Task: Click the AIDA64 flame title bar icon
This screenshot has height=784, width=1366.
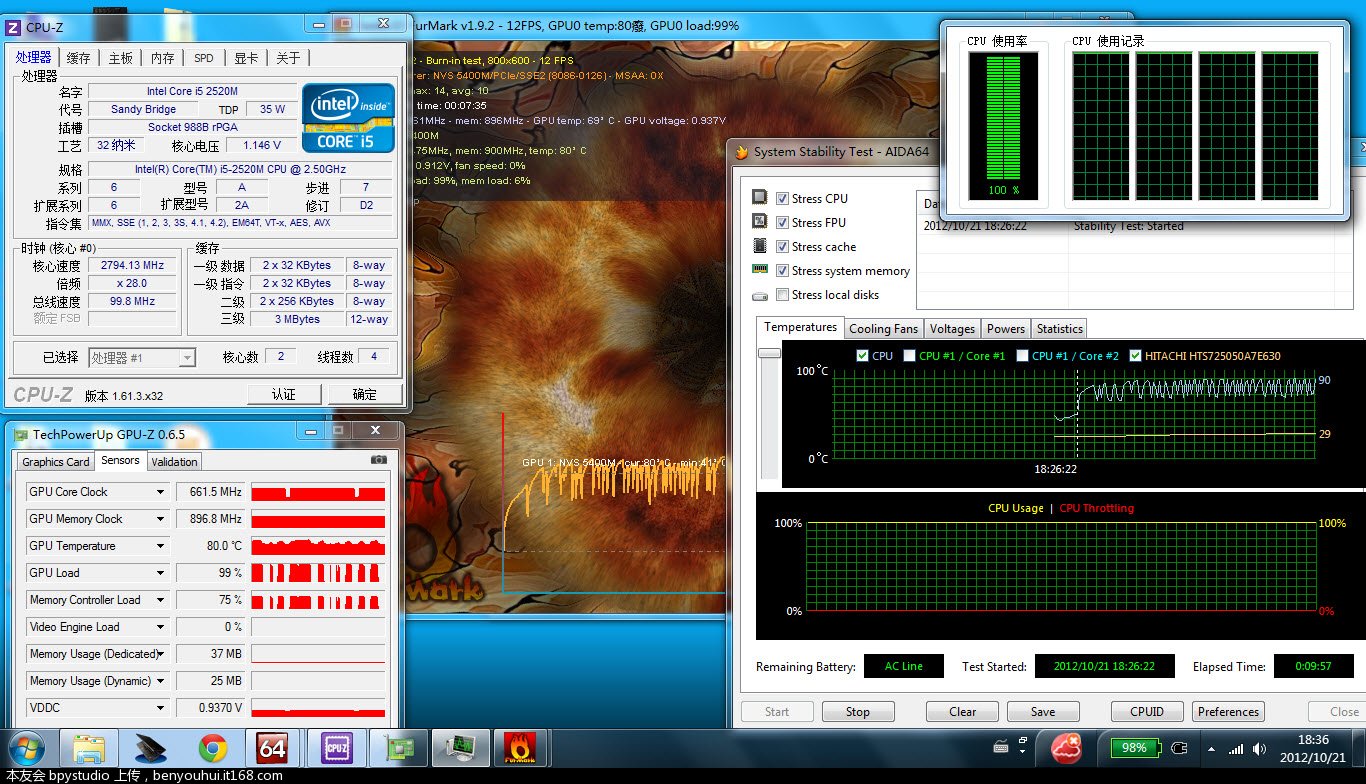Action: [x=742, y=152]
